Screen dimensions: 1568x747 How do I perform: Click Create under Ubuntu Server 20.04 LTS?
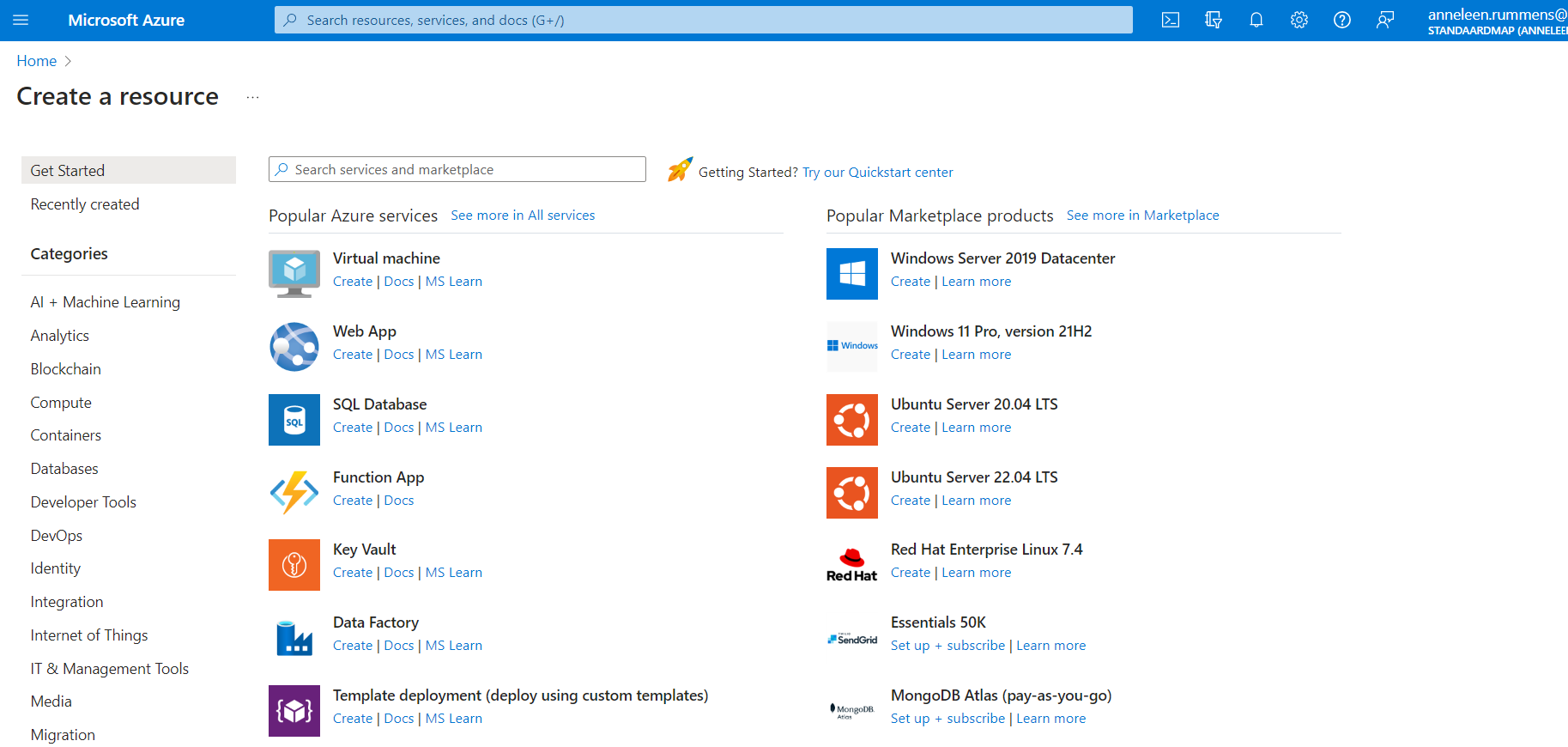[911, 428]
